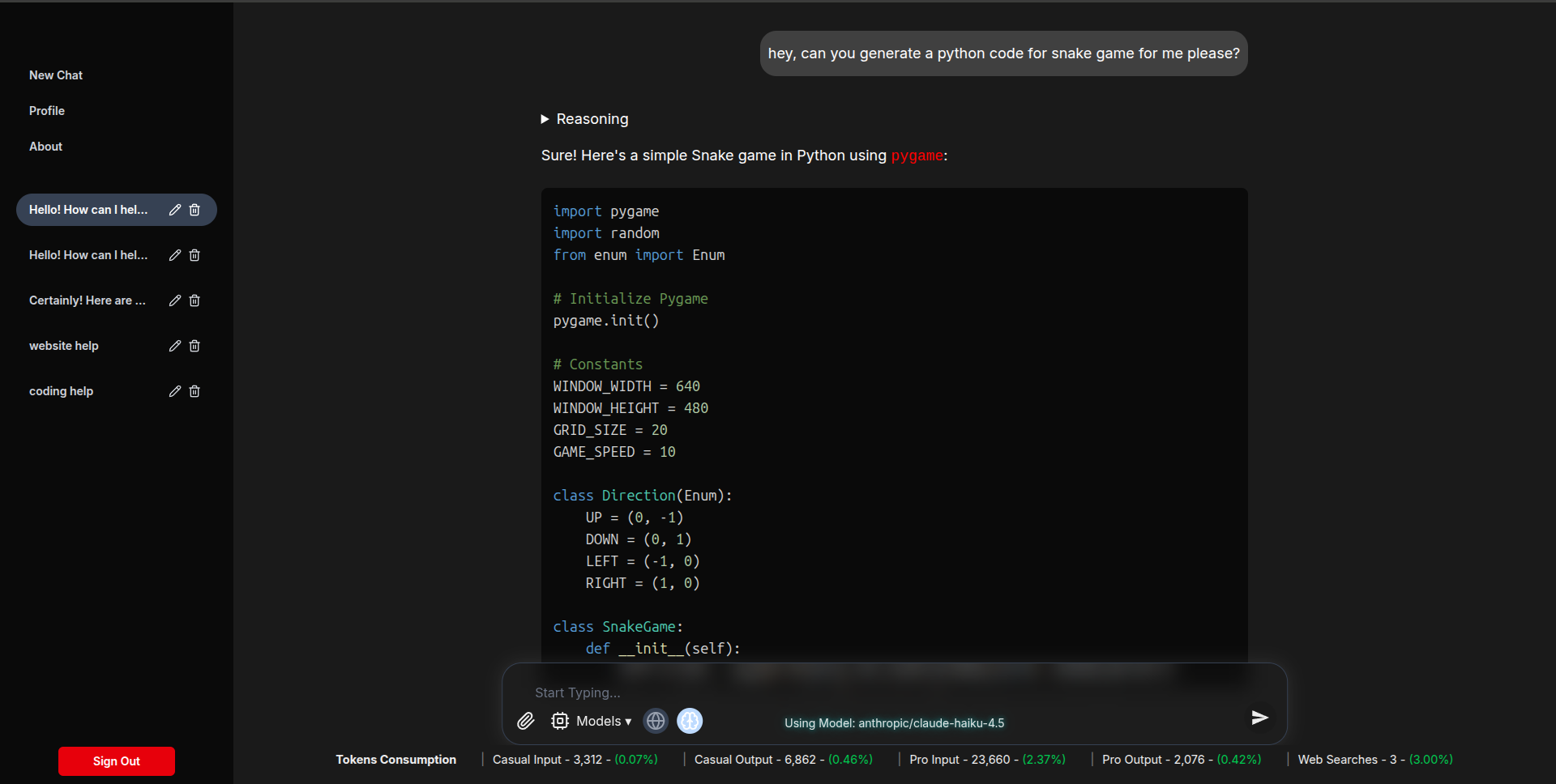Click the 'Web Searches - 3' stat
Screen dimensions: 1556x784
pos(1375,760)
